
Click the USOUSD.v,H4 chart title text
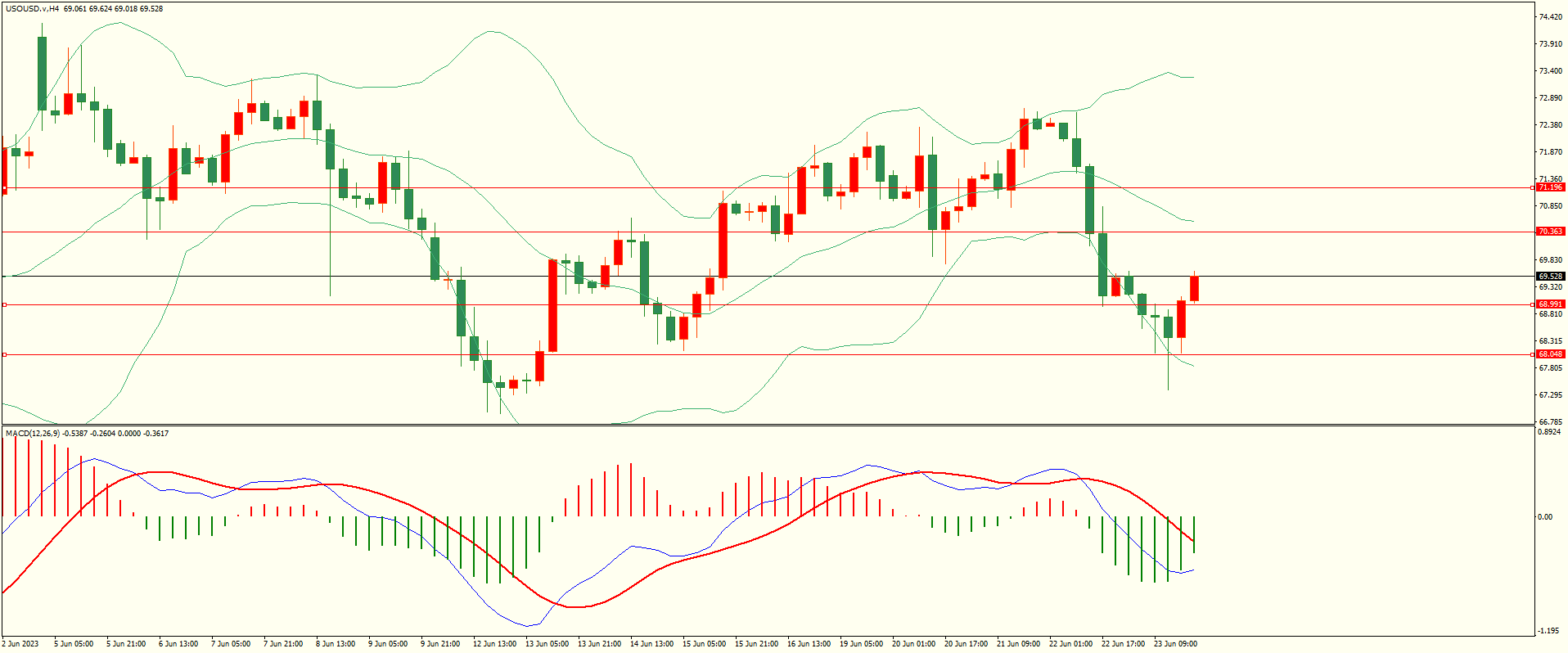(32, 9)
